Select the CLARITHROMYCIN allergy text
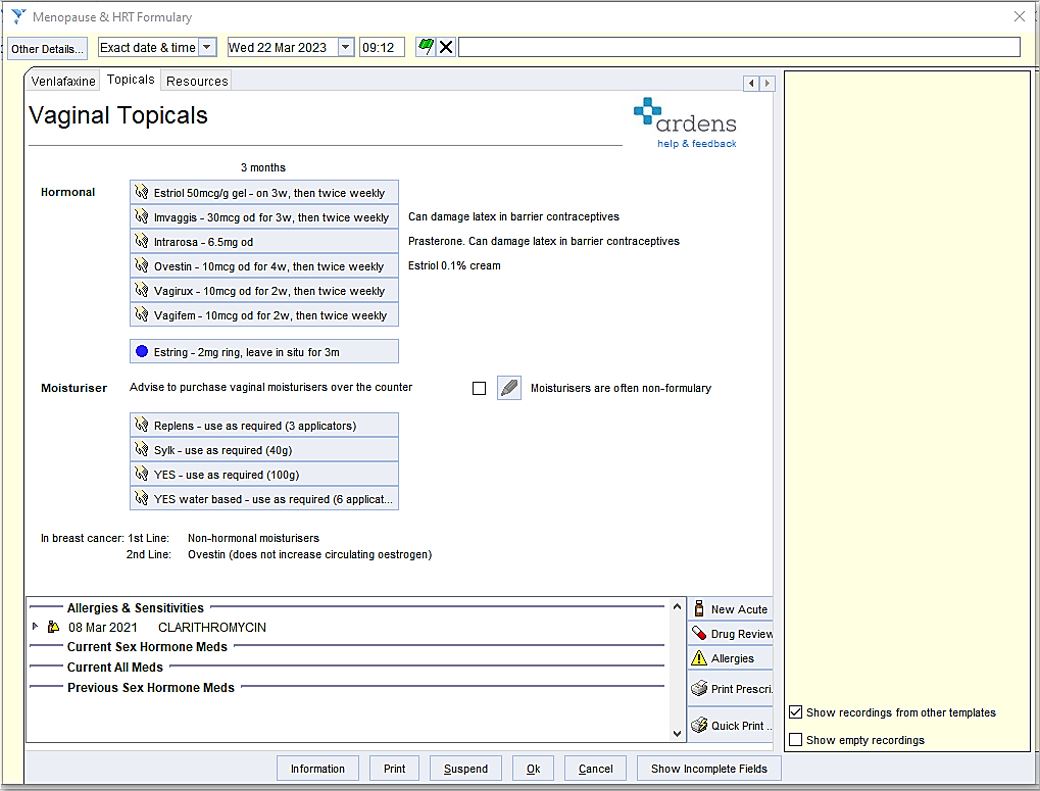The height and width of the screenshot is (791, 1040). point(212,627)
